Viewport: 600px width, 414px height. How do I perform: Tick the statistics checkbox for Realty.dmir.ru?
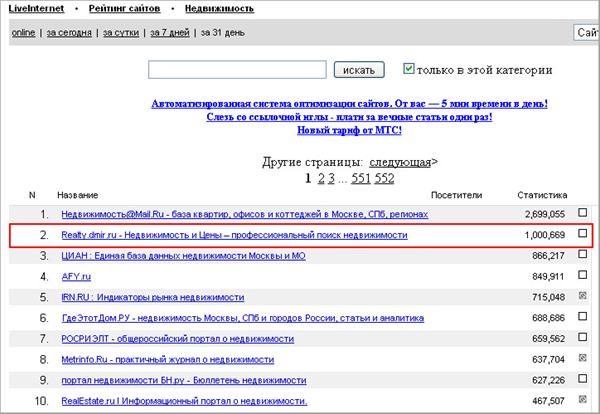pyautogui.click(x=582, y=233)
